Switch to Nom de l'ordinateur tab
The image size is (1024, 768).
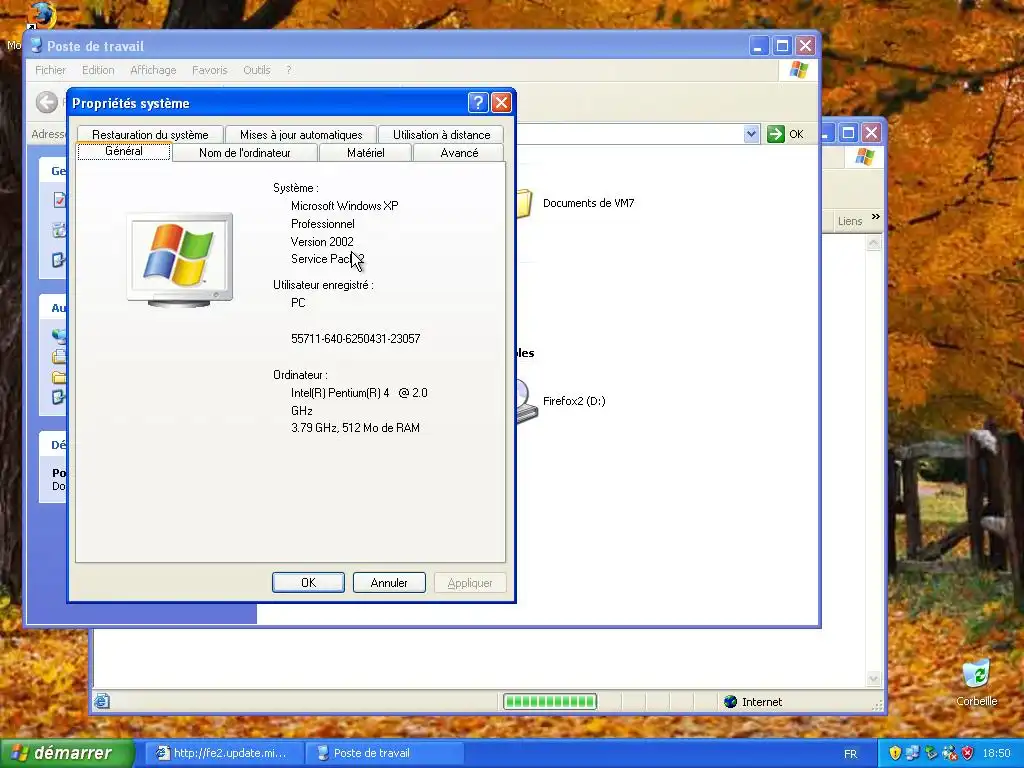[245, 153]
